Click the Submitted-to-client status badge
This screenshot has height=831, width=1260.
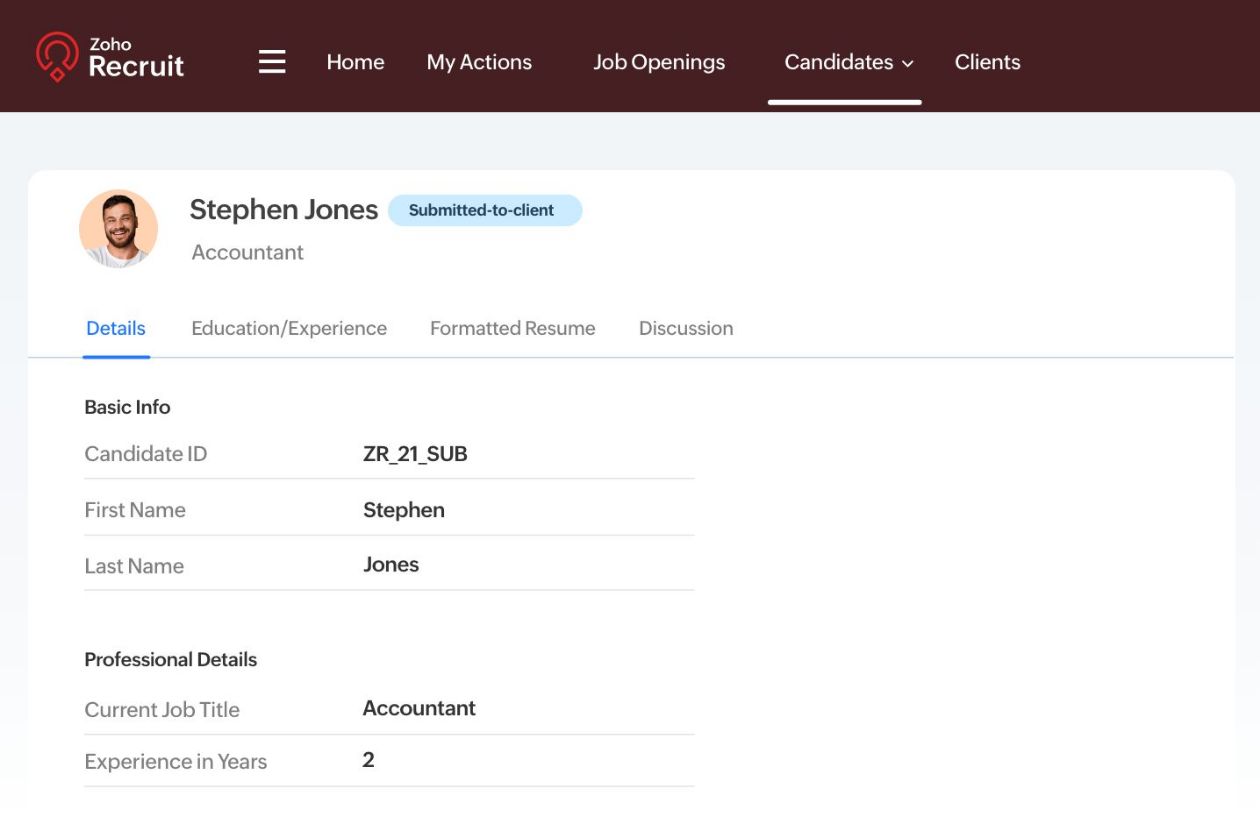[484, 211]
